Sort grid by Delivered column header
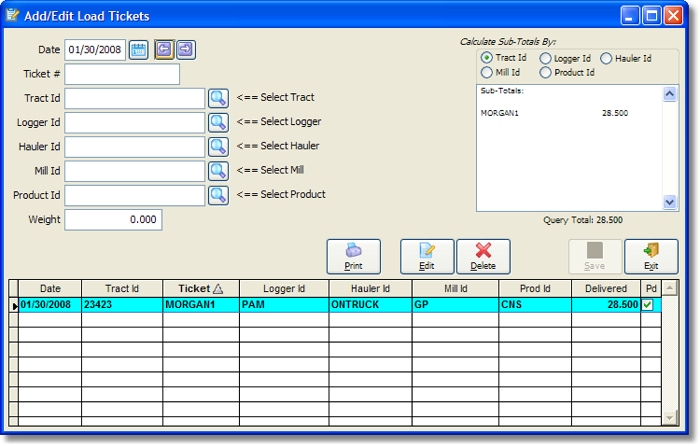Image resolution: width=700 pixels, height=446 pixels. coord(606,288)
